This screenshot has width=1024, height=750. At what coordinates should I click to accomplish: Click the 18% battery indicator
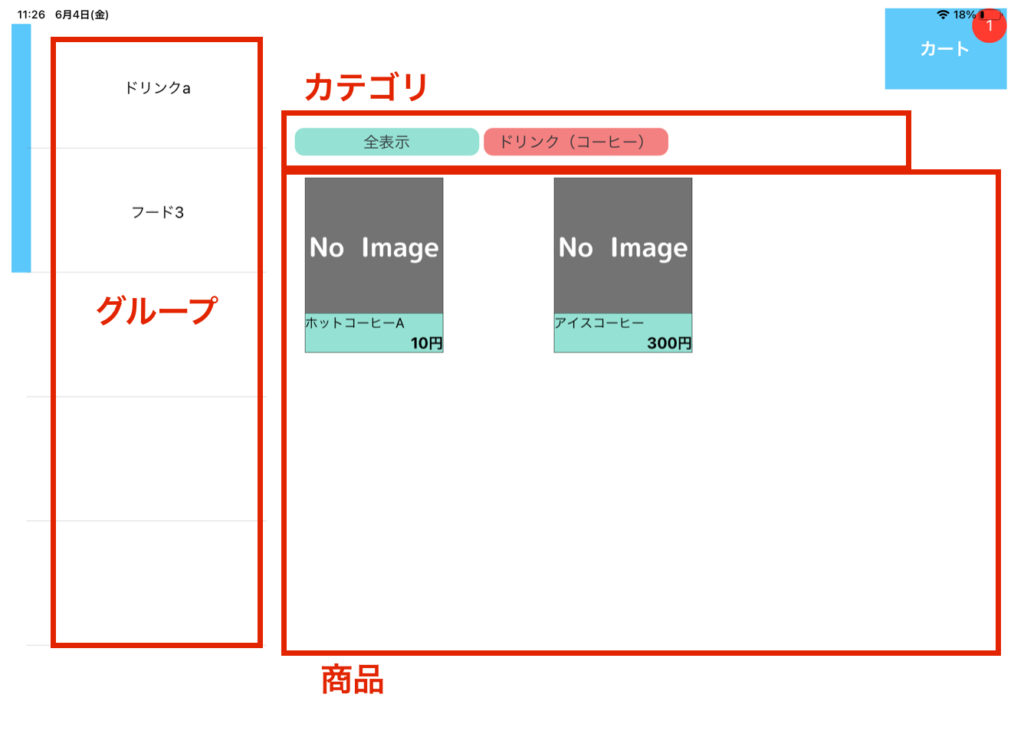pyautogui.click(x=964, y=15)
